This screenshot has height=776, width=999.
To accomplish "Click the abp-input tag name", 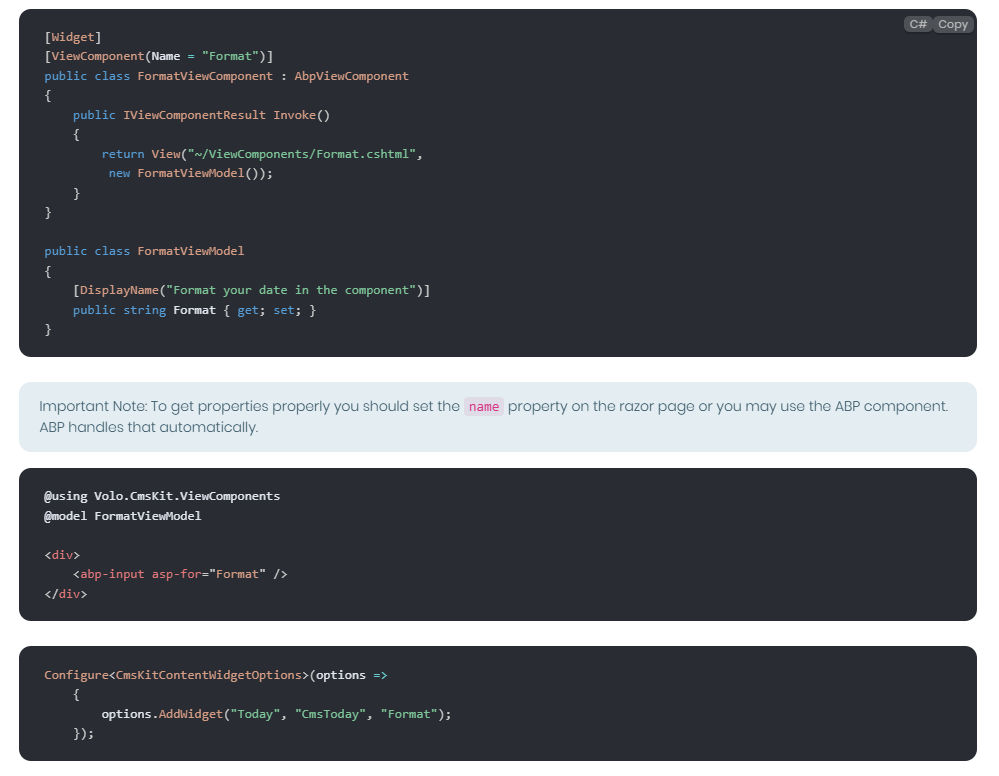I will (112, 574).
